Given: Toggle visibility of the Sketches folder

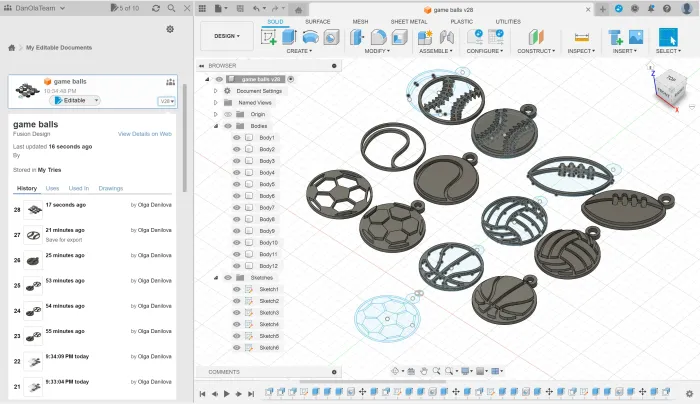Looking at the screenshot, I should point(228,277).
